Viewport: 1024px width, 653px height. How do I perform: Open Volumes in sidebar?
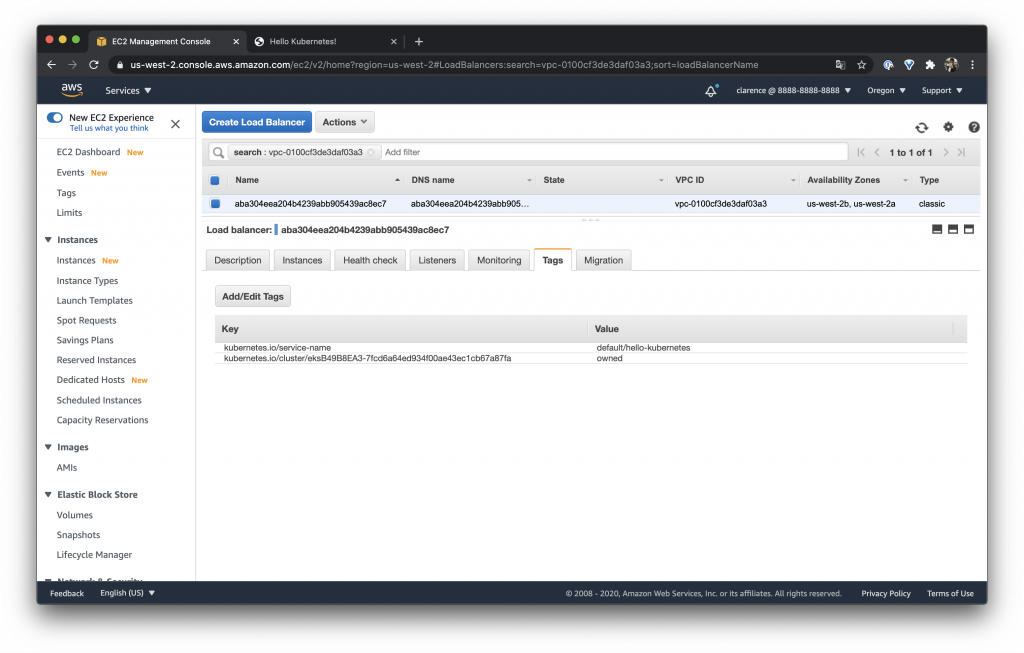(x=74, y=515)
